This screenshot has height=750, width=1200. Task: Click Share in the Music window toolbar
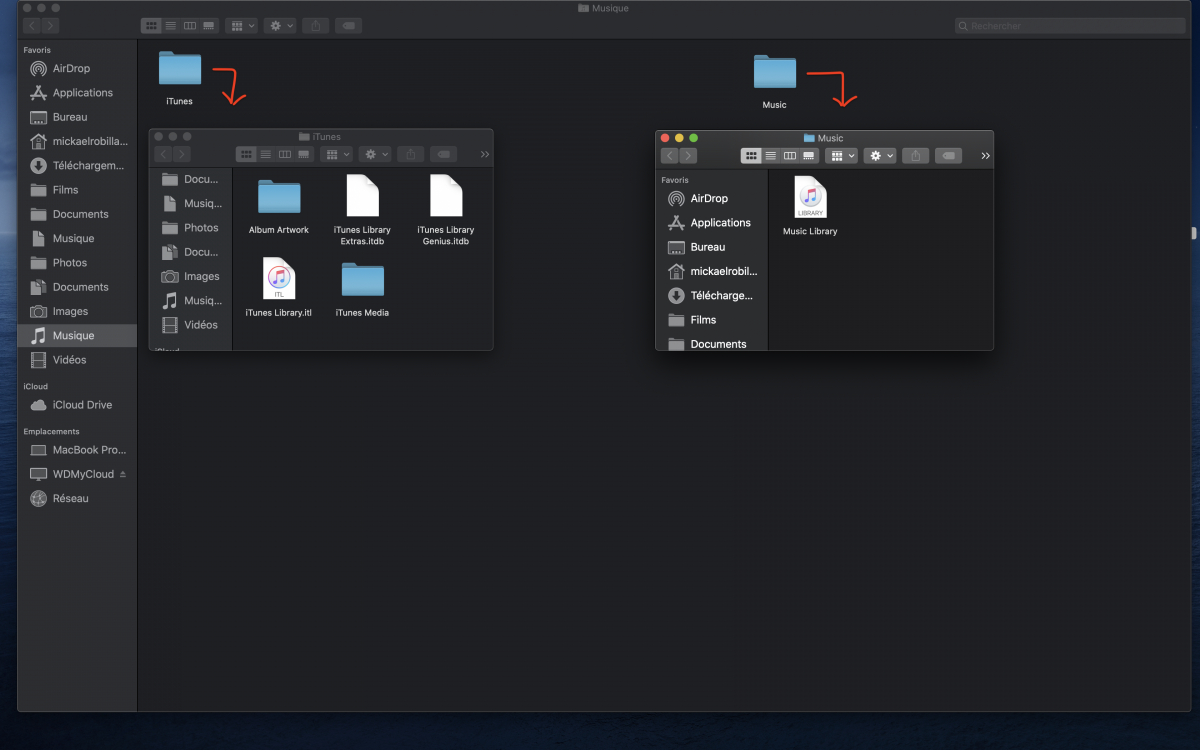coord(915,155)
